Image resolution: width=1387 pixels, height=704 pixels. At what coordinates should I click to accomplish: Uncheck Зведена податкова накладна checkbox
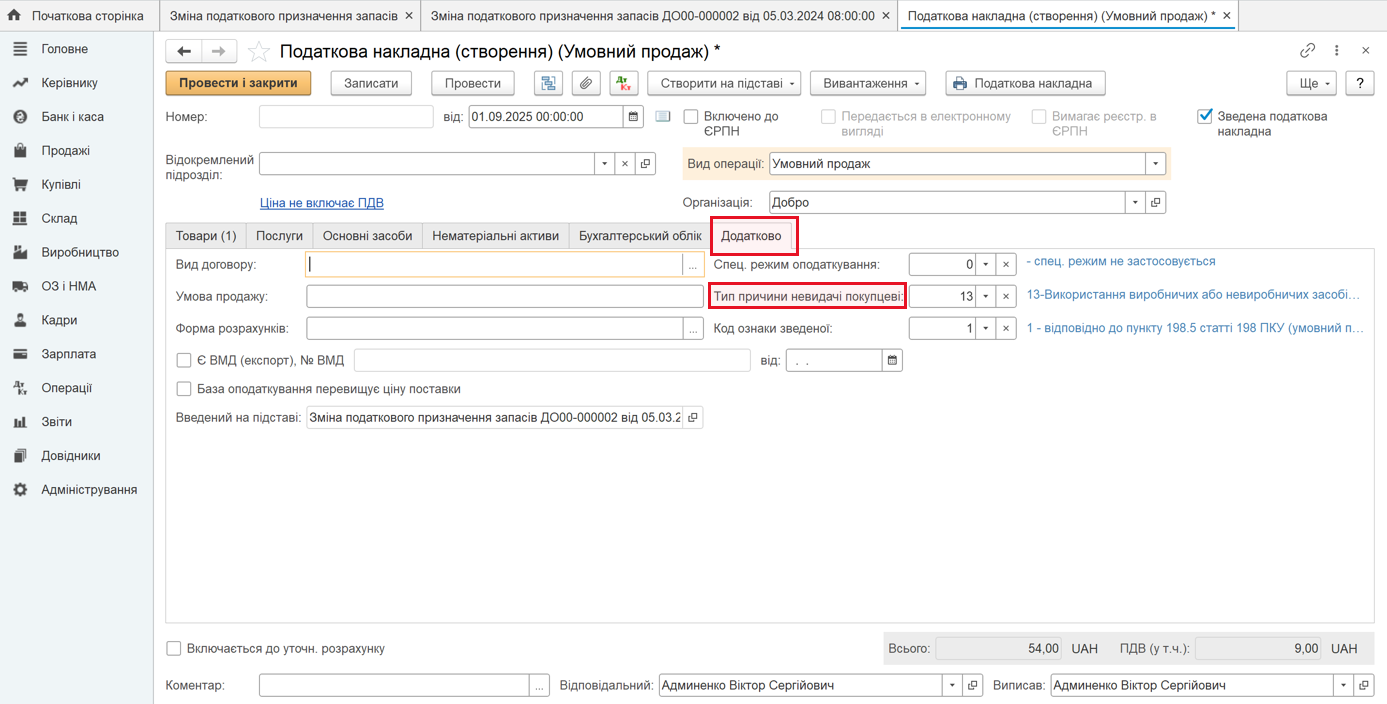1205,117
